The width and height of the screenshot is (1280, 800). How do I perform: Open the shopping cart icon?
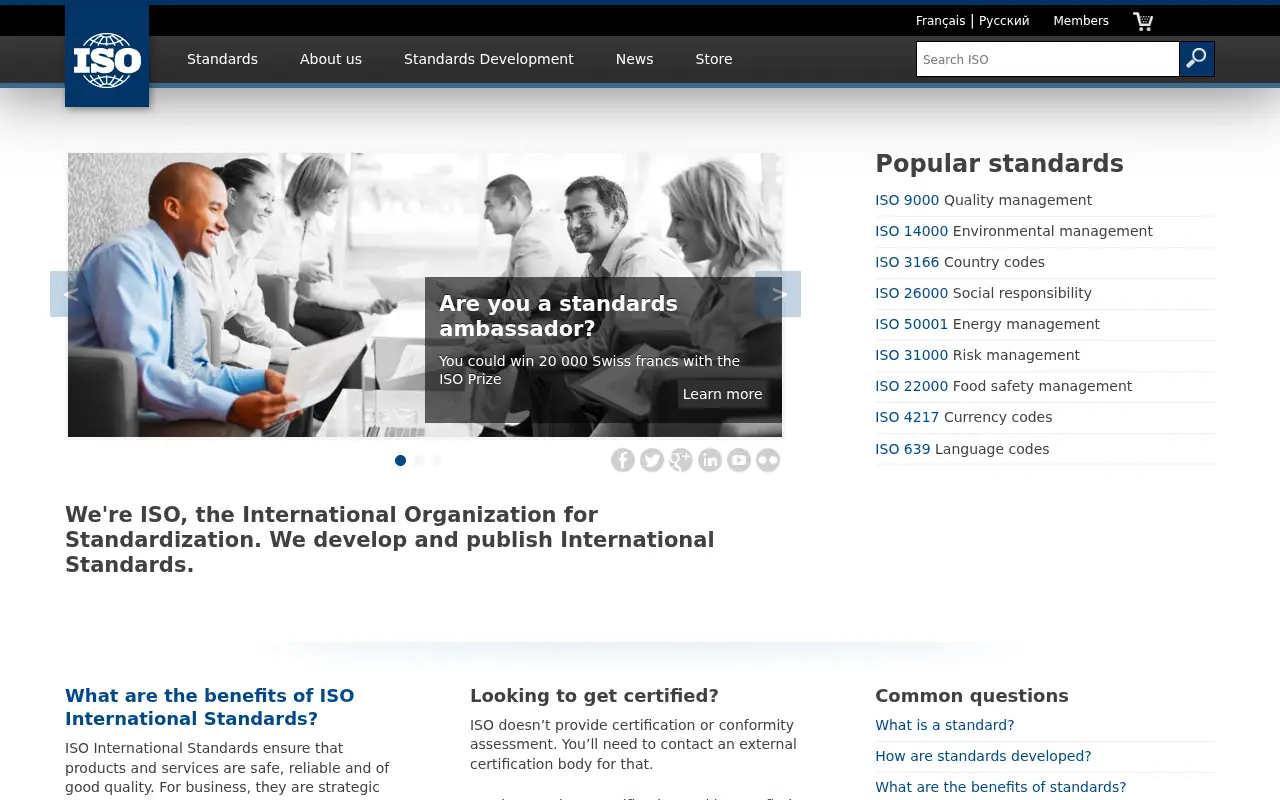click(x=1143, y=21)
